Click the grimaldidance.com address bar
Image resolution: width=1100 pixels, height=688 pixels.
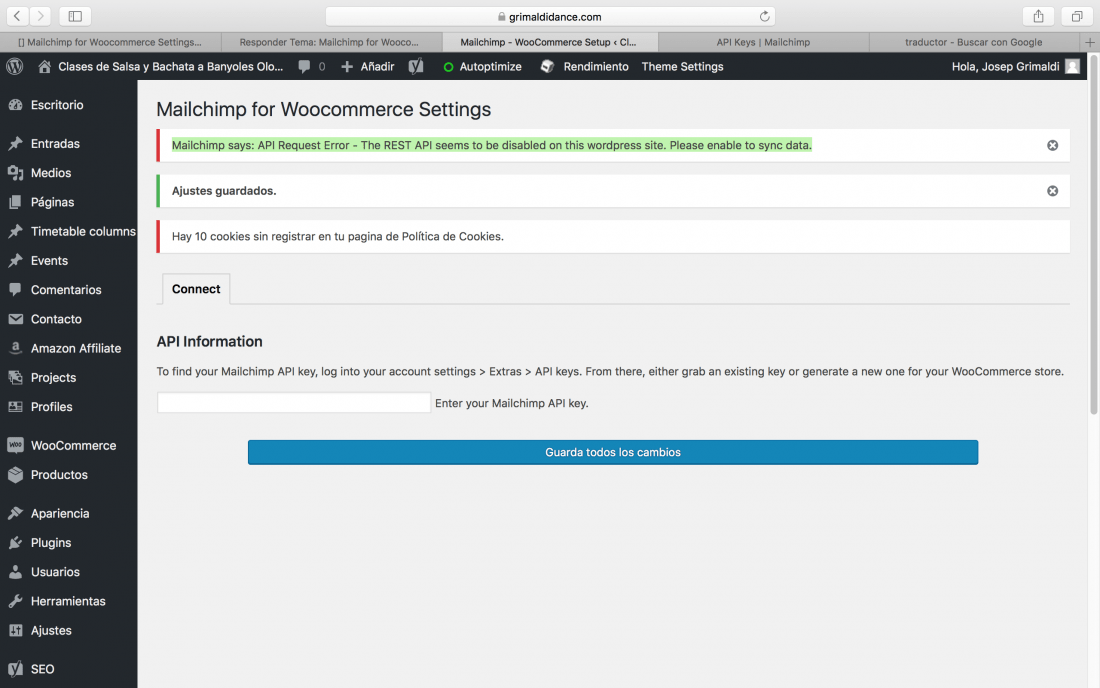point(551,16)
